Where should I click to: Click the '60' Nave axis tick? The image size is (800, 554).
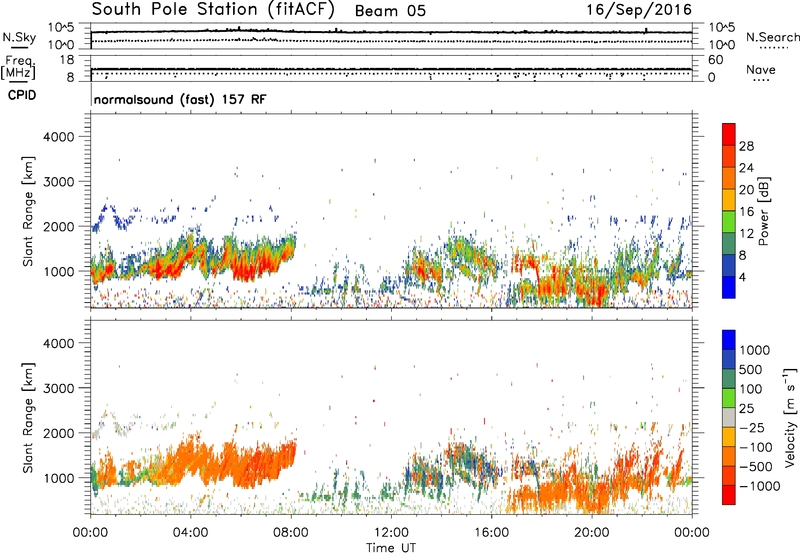716,60
